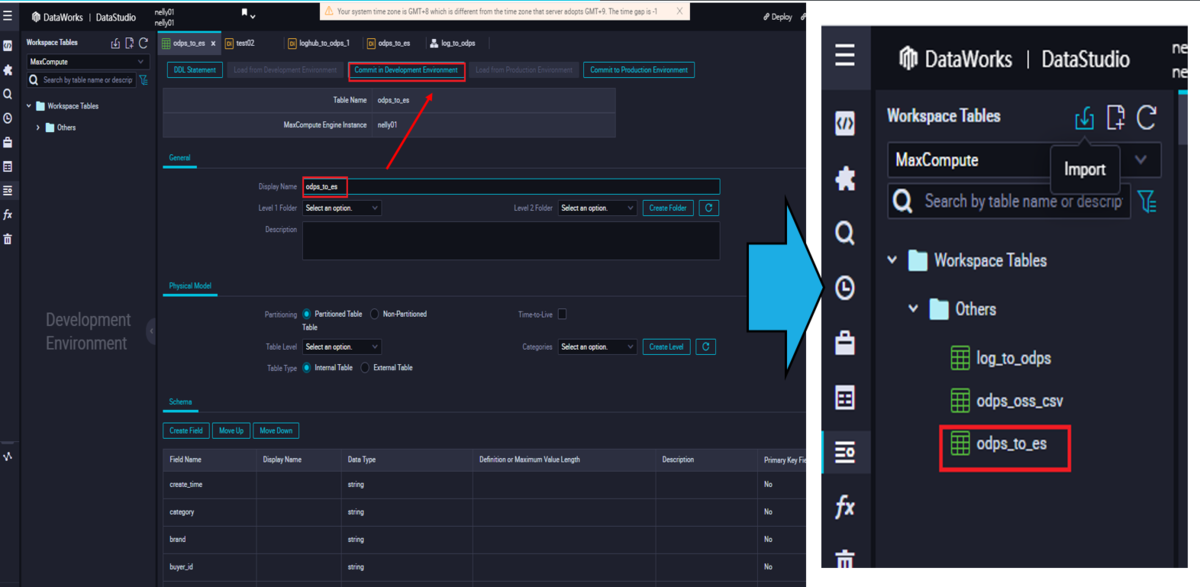Click the Create Level button
The width and height of the screenshot is (1200, 587).
(666, 346)
